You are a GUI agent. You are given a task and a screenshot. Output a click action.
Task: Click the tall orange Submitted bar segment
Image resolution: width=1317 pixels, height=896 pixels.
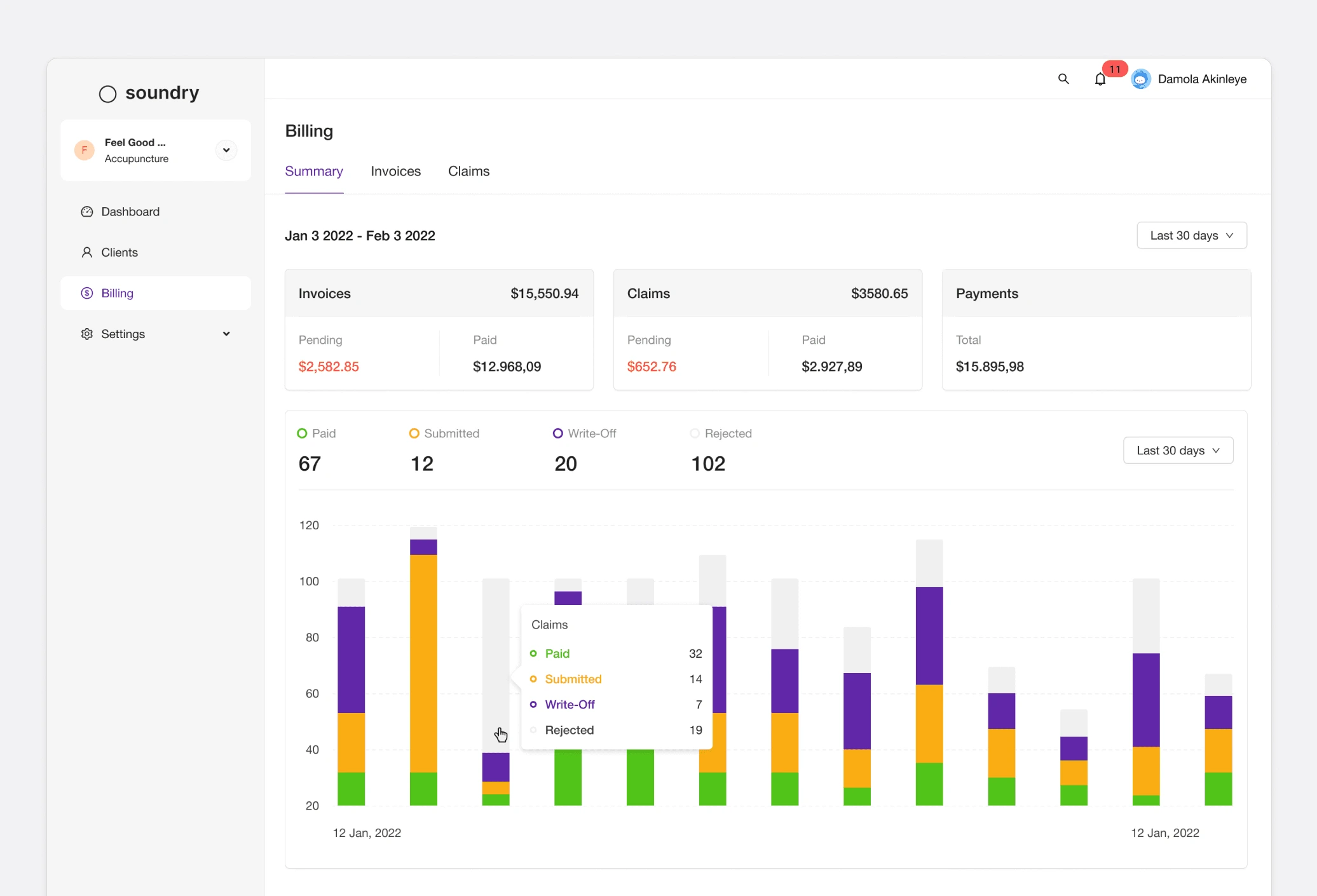(x=423, y=663)
